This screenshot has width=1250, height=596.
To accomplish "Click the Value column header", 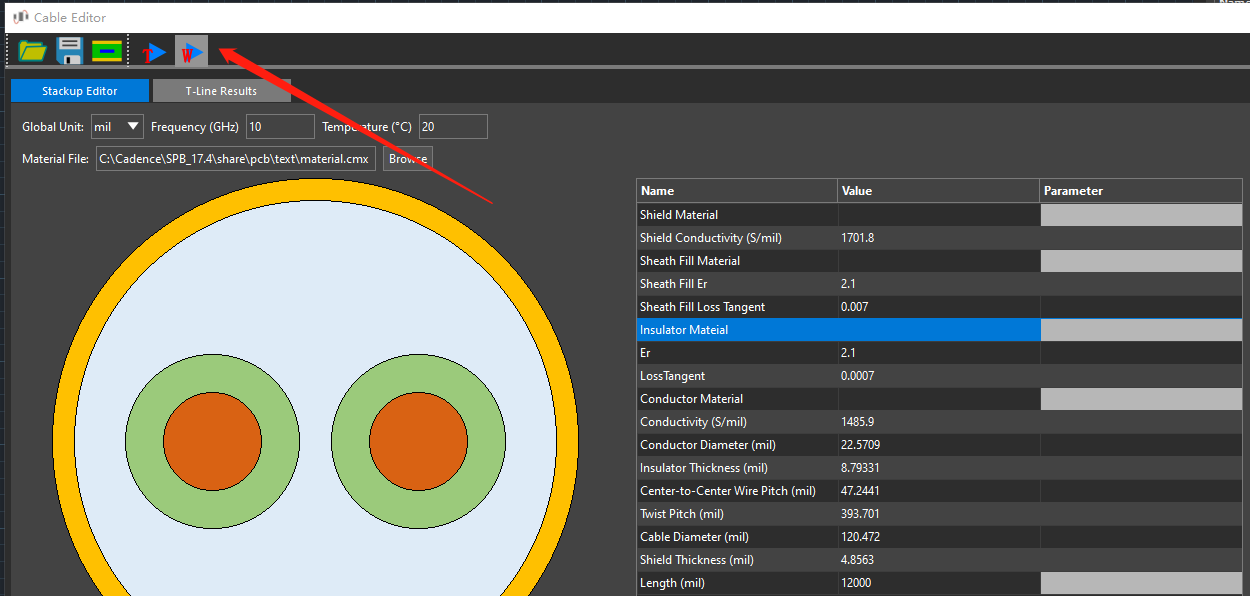I will (x=939, y=190).
